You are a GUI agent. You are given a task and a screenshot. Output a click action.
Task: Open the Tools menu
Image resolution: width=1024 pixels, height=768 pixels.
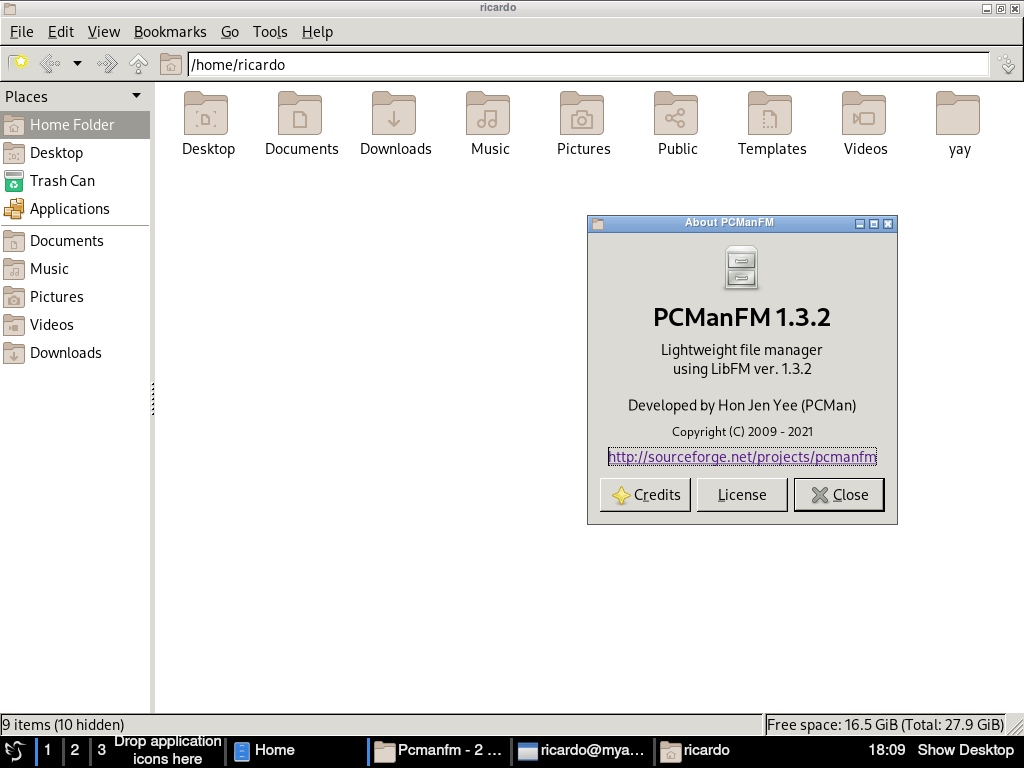pos(270,32)
